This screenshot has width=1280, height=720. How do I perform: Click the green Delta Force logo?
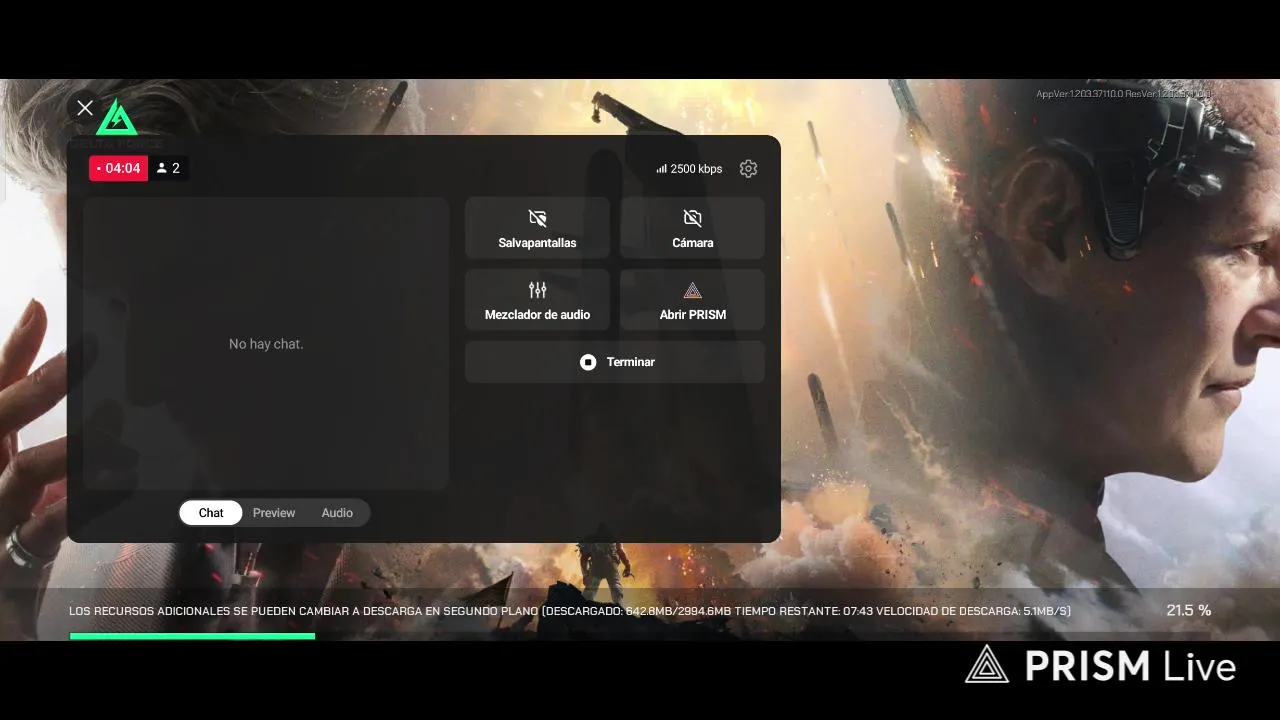117,118
